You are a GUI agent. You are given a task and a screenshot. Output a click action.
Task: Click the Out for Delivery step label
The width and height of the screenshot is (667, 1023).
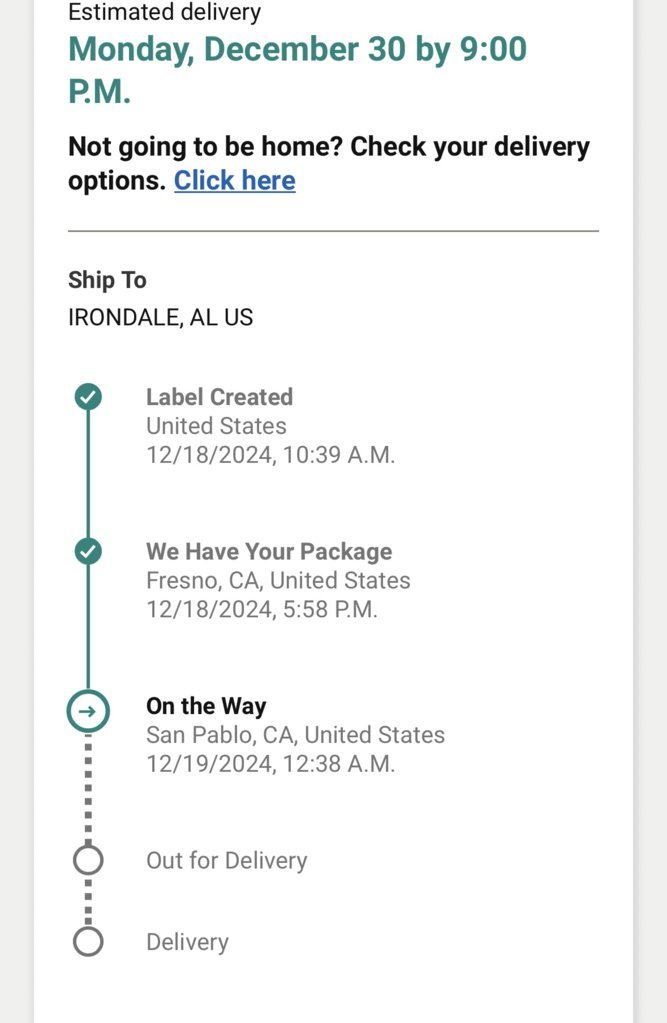226,861
